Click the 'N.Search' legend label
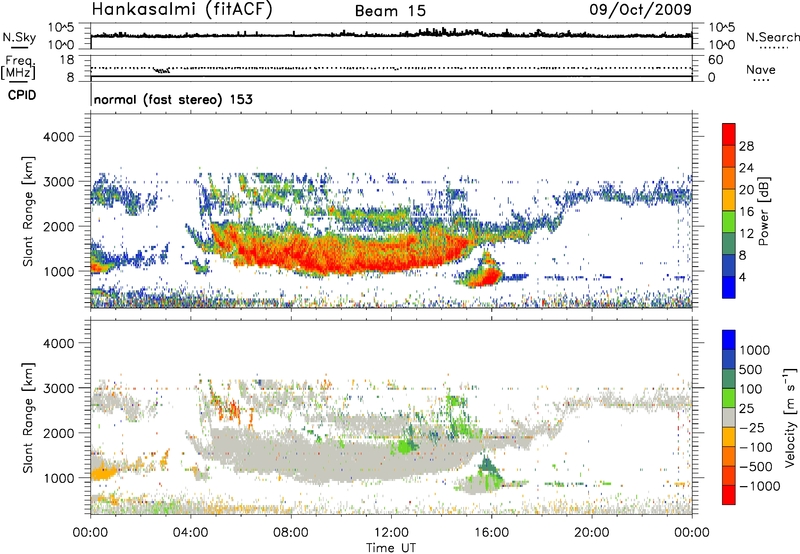 [772, 37]
